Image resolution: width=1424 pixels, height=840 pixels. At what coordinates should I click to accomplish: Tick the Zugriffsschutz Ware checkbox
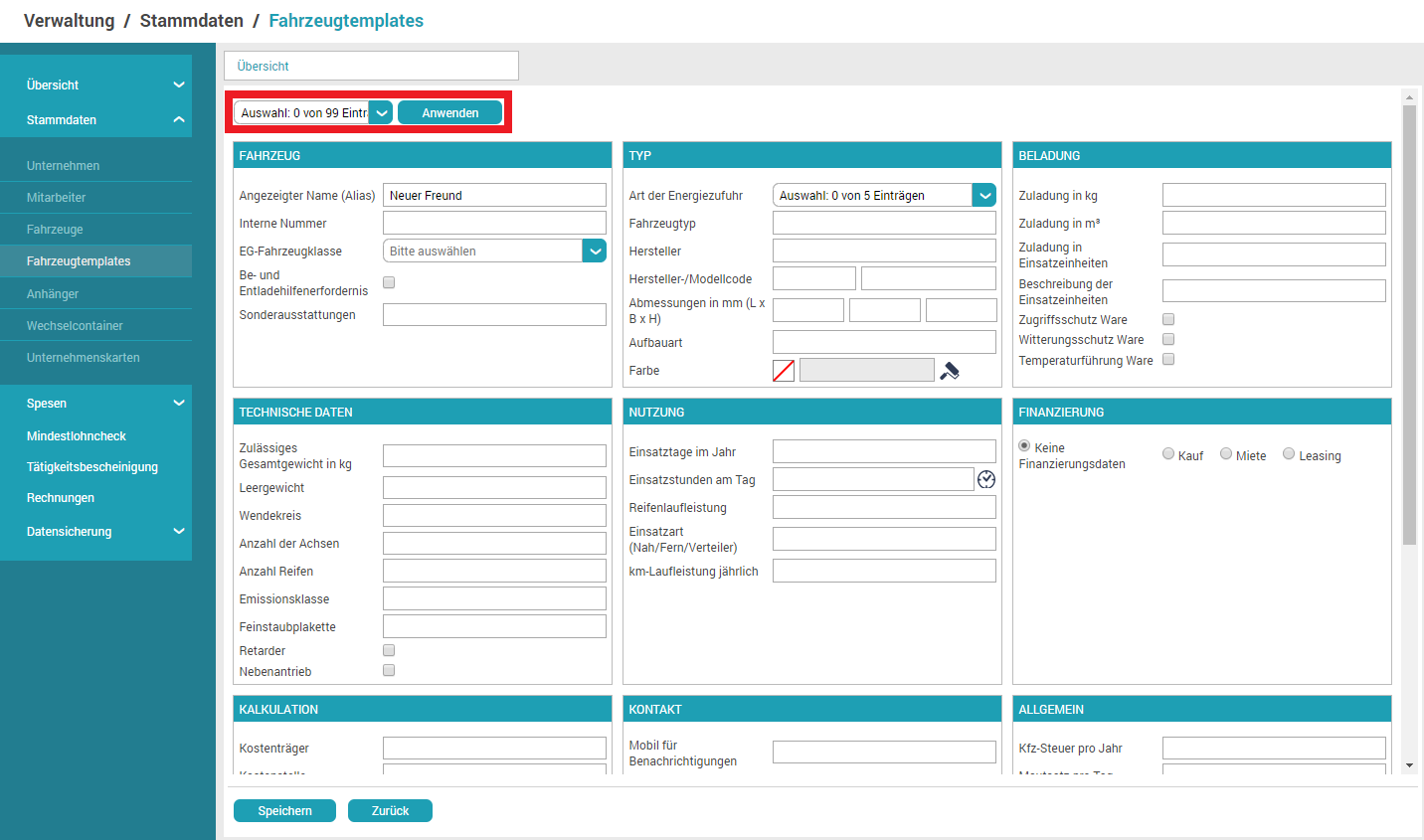point(1168,319)
